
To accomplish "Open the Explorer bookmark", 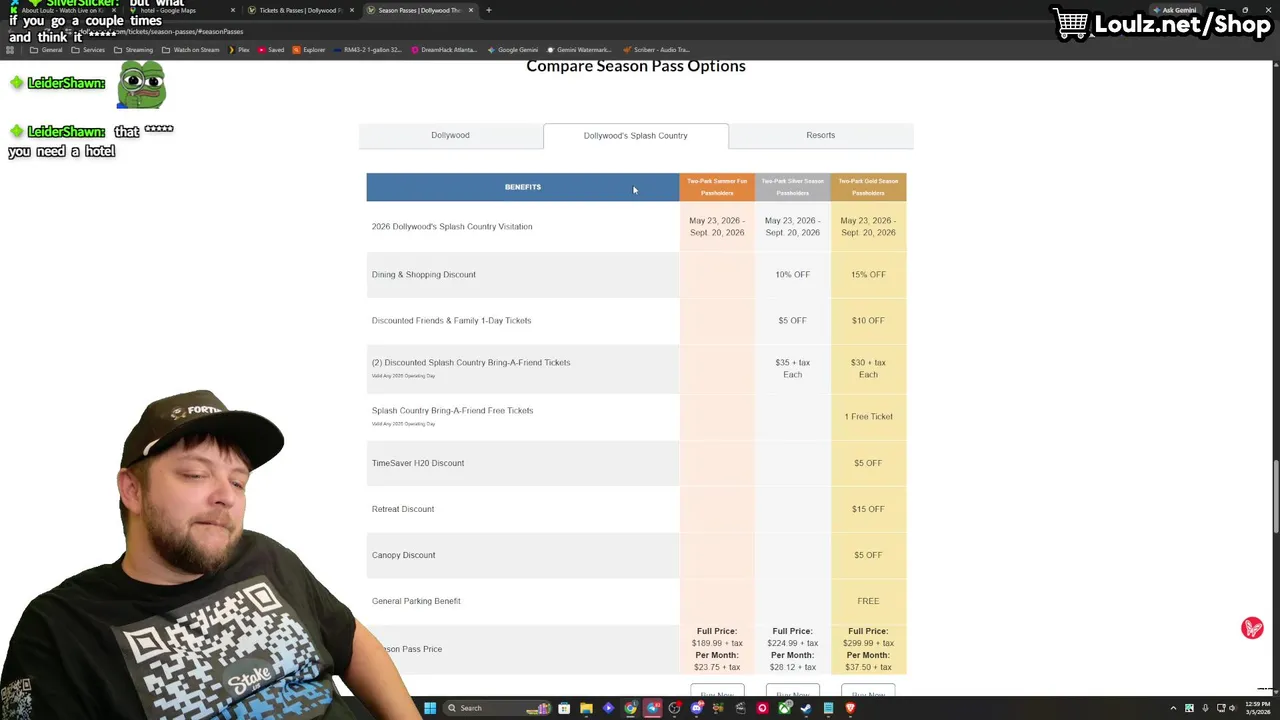I will (309, 49).
